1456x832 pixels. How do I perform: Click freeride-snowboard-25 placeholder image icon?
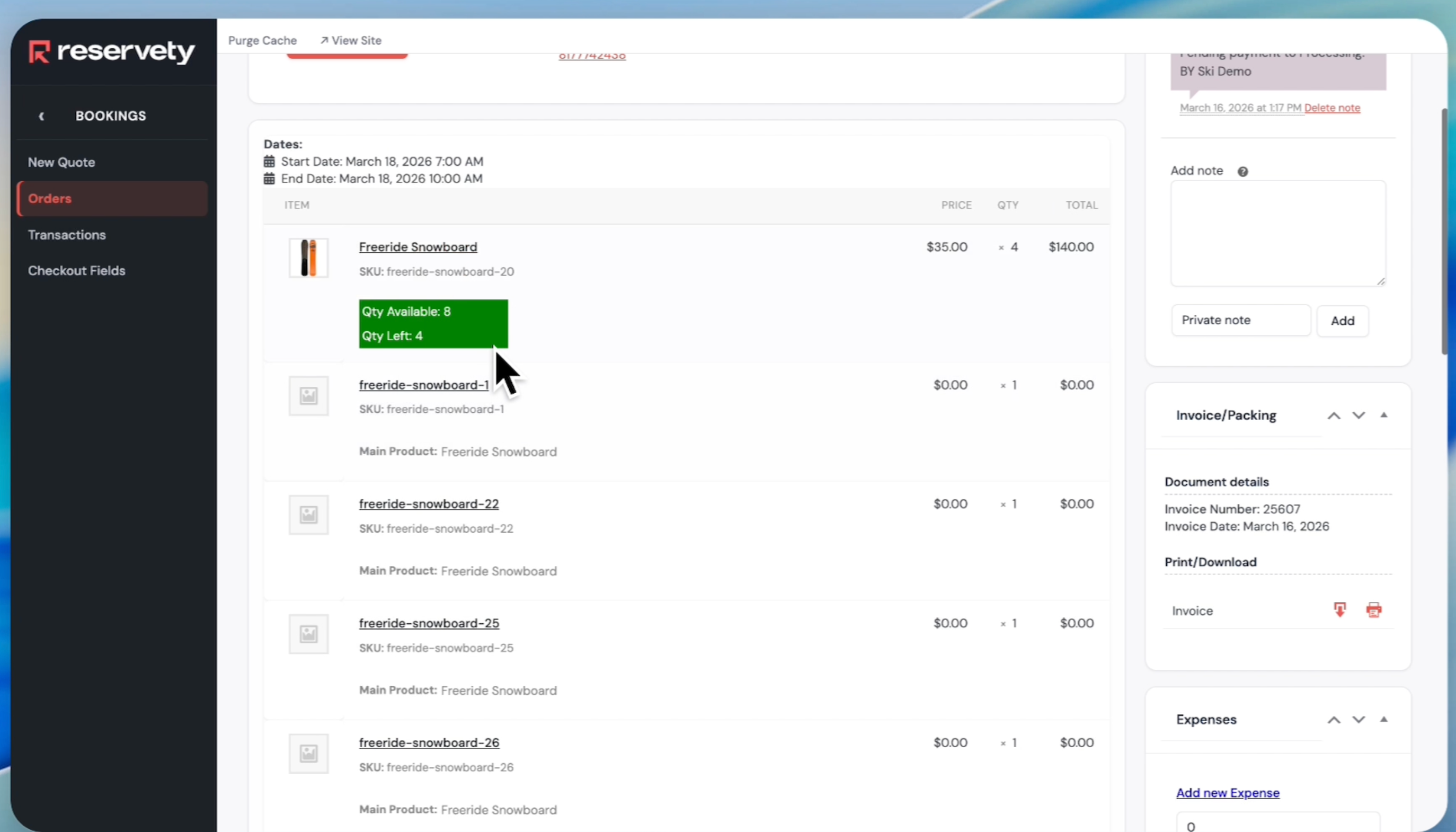coord(308,634)
